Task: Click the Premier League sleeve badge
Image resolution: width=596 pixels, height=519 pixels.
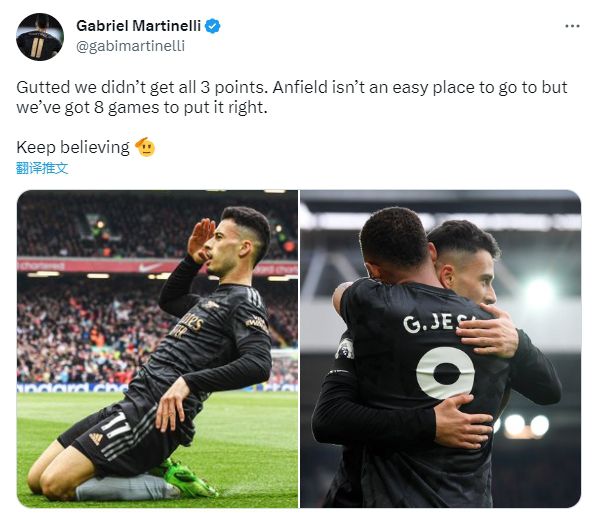Action: click(345, 349)
